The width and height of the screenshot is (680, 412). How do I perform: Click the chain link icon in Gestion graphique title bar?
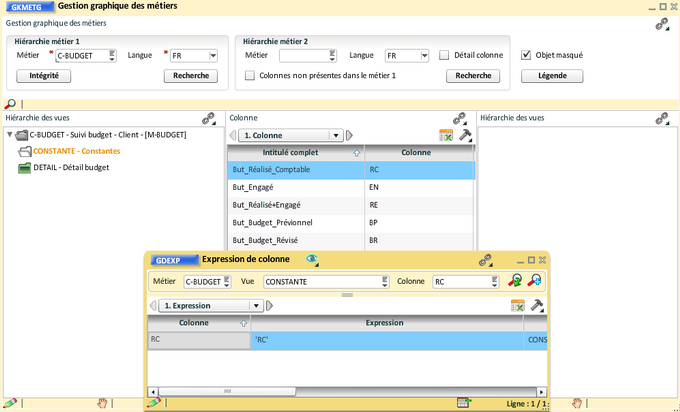[661, 24]
